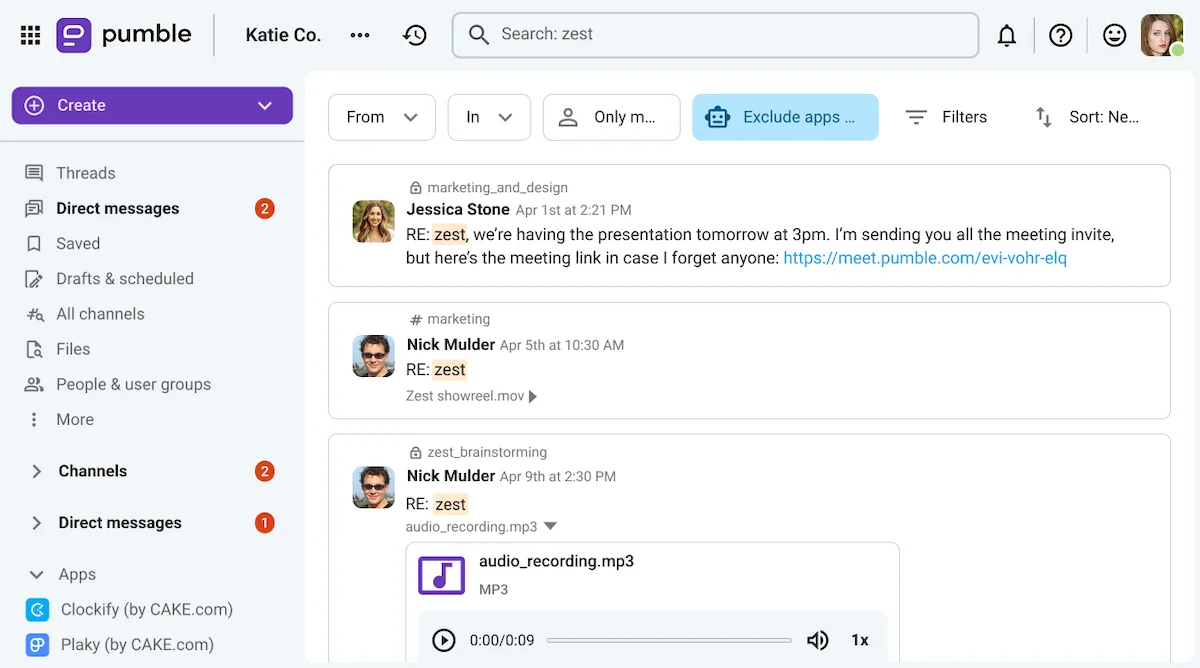This screenshot has height=668, width=1200.
Task: Expand the Create button dropdown chevron
Action: click(265, 106)
